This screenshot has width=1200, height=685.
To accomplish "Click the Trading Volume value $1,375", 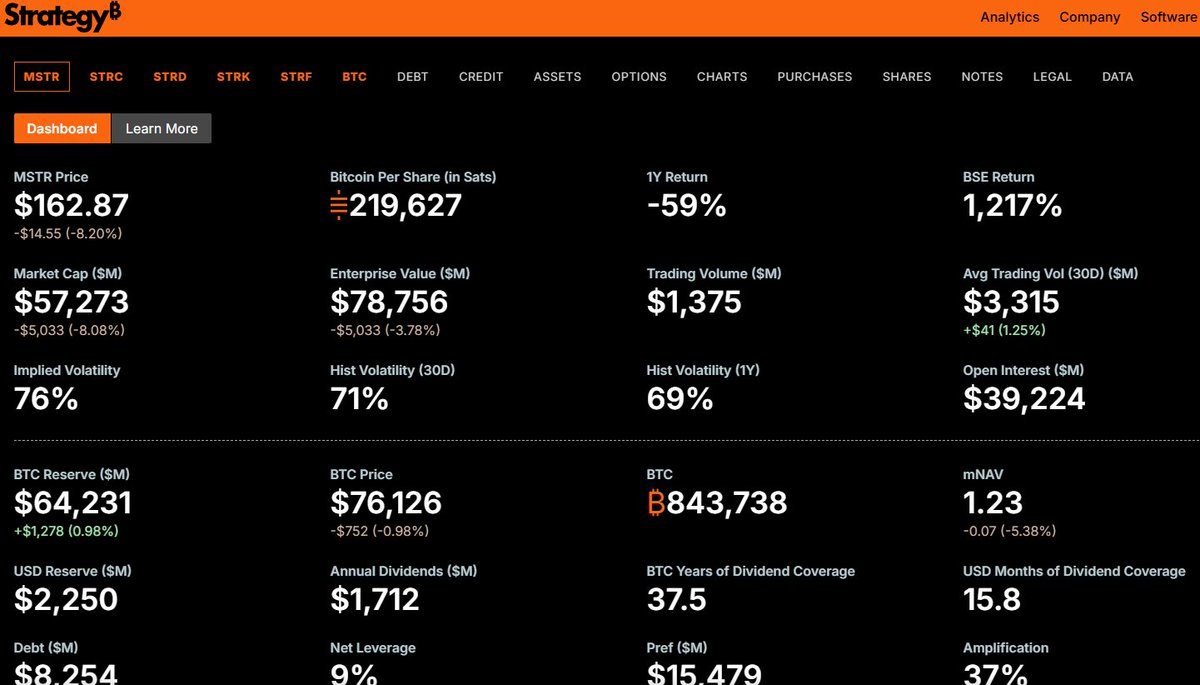I will click(x=694, y=302).
